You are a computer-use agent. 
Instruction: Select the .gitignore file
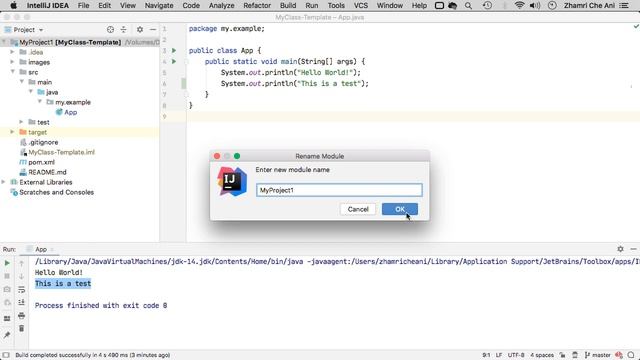[x=43, y=142]
